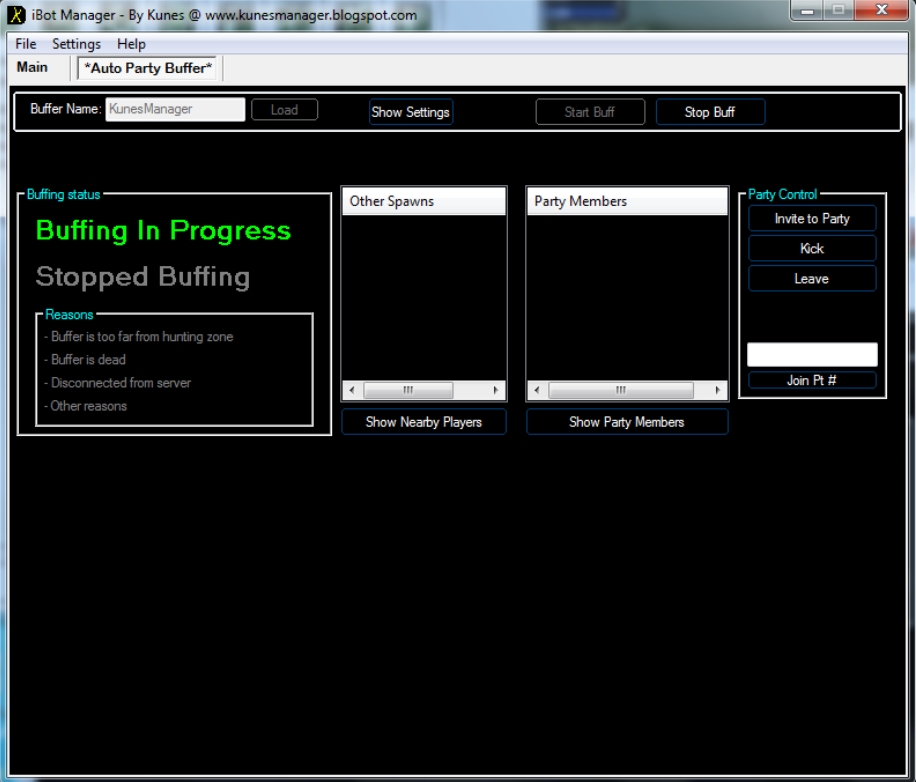Click the Kick button
The height and width of the screenshot is (782, 916).
click(811, 248)
